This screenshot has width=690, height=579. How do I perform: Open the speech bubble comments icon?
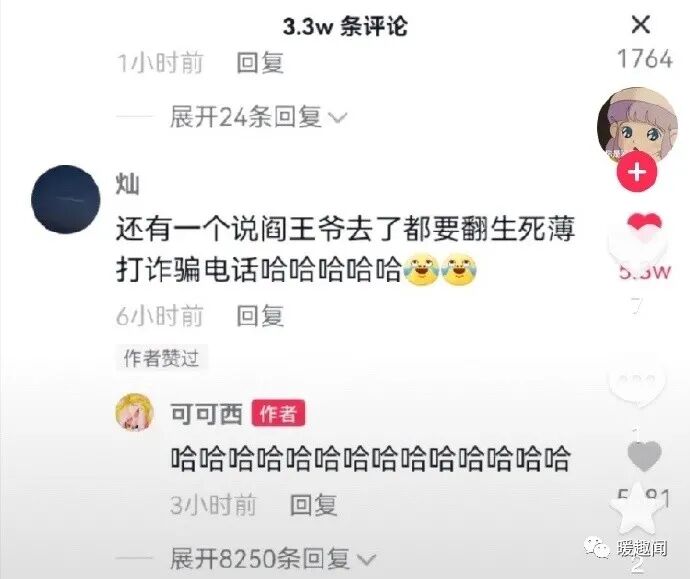(x=637, y=380)
